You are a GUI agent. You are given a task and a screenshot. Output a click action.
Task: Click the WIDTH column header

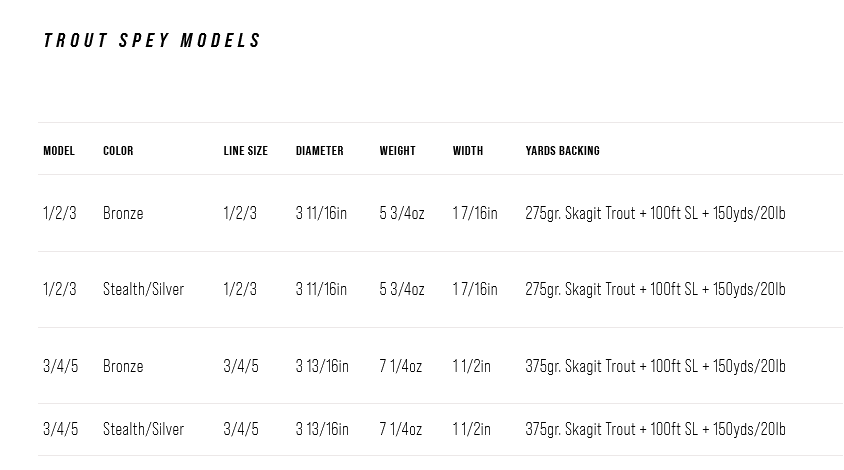point(468,151)
